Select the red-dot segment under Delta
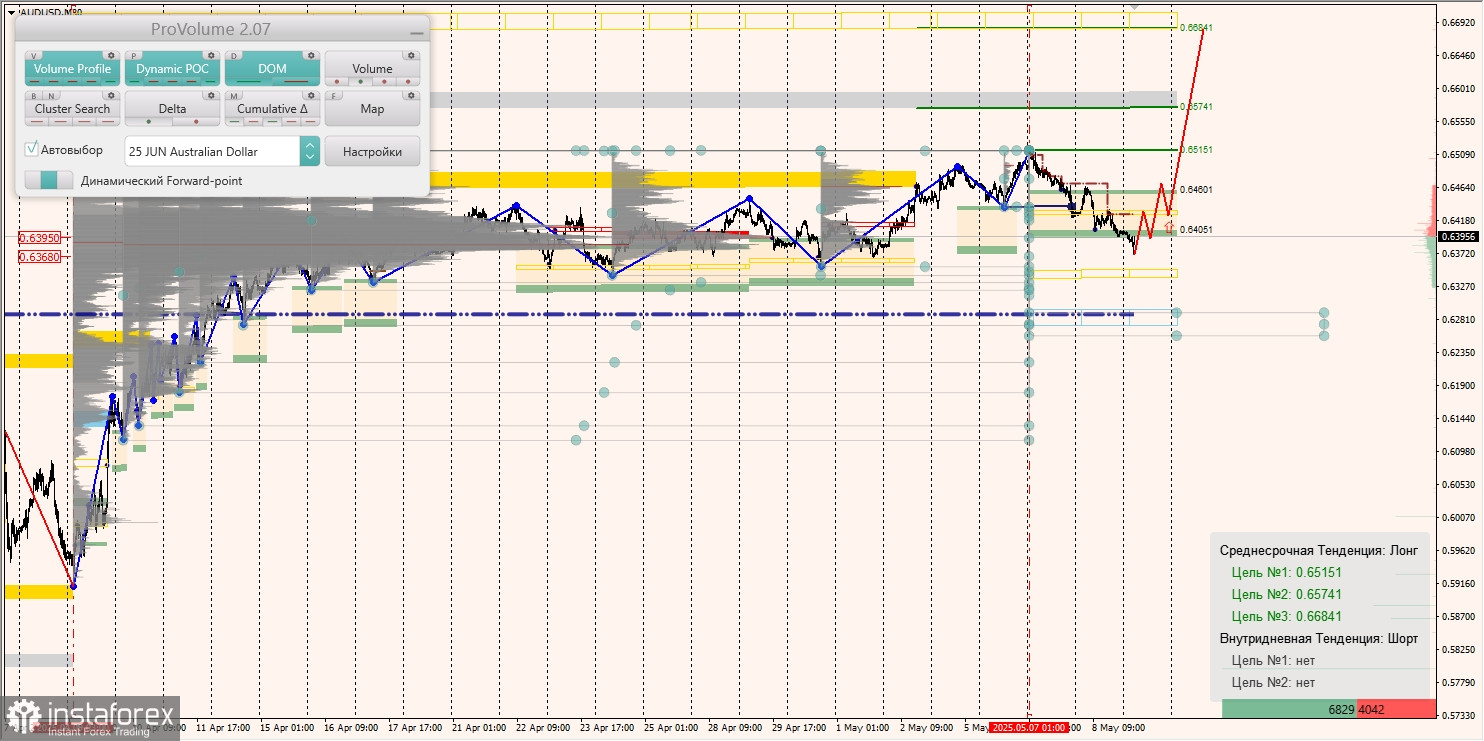 pos(196,121)
